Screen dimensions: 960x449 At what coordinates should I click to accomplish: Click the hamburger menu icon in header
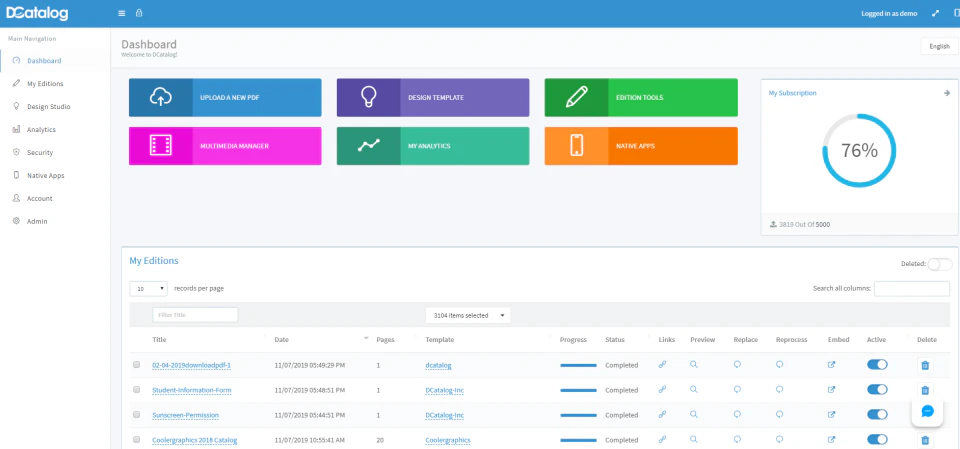coord(121,13)
